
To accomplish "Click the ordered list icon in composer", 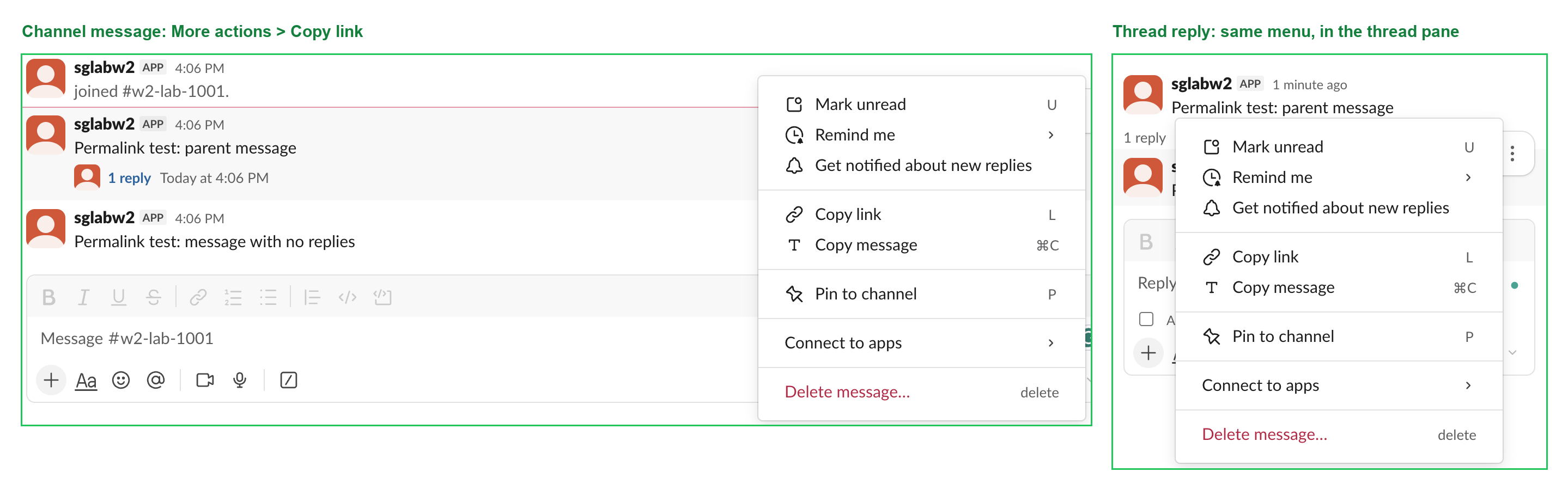I will point(233,297).
